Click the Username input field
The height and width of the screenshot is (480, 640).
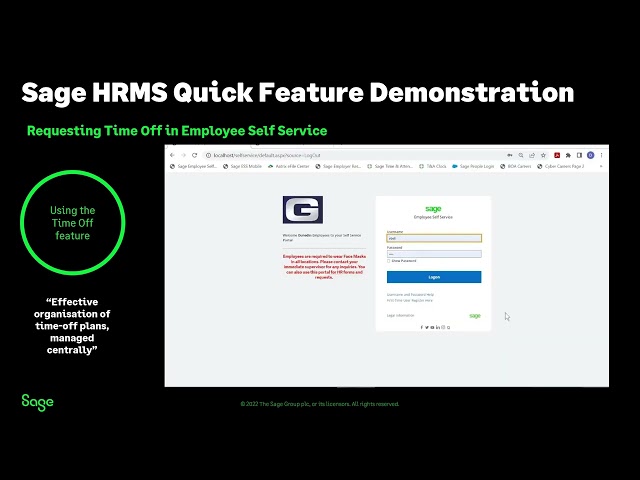(x=434, y=238)
